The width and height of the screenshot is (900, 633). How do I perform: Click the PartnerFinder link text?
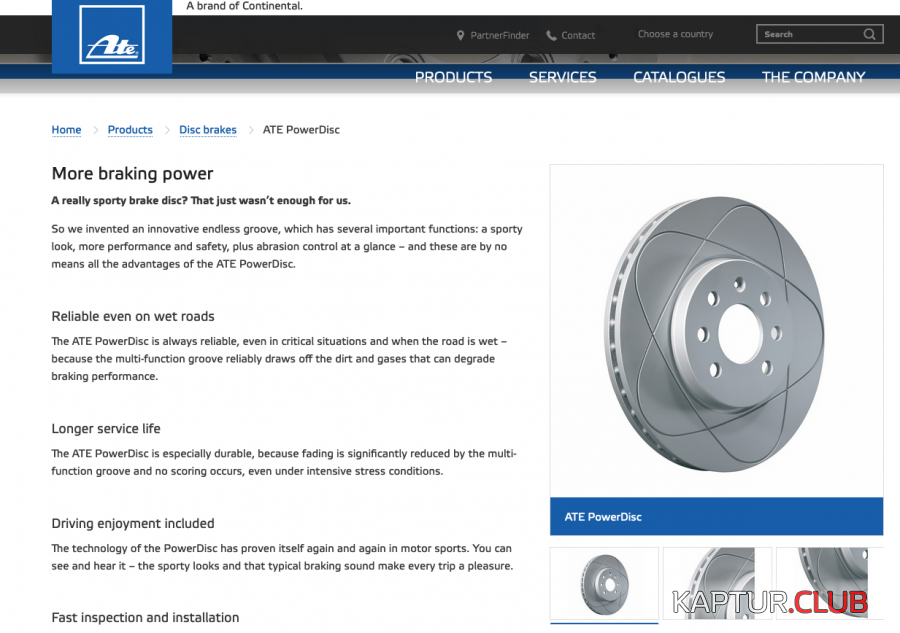tap(500, 35)
